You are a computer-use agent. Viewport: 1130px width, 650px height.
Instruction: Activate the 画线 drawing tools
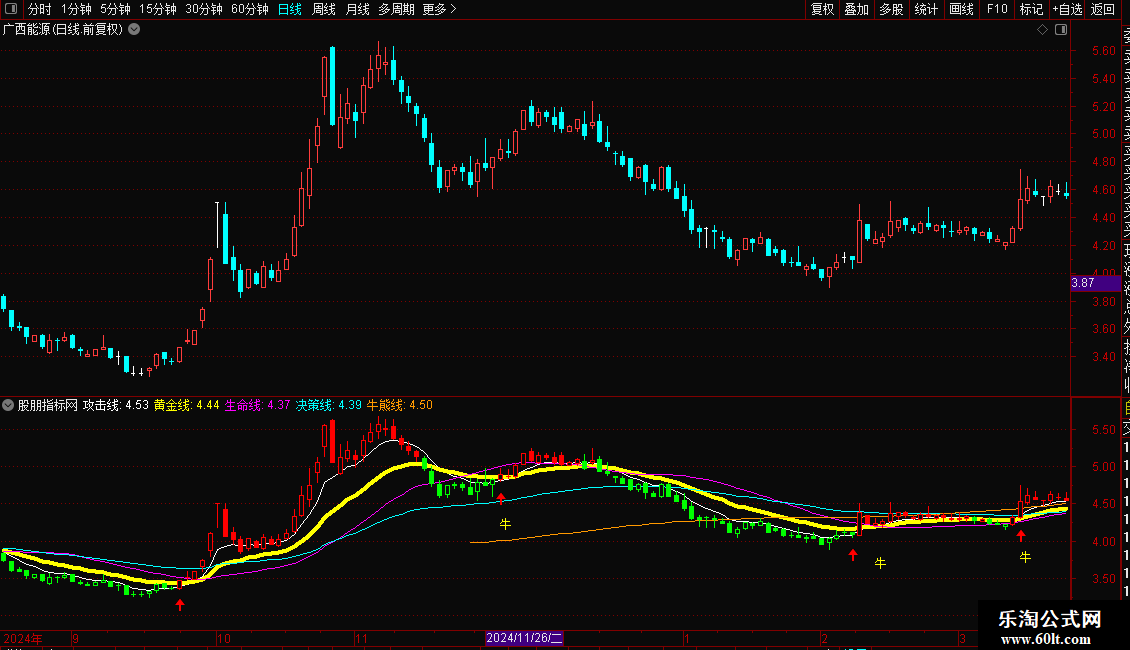point(961,9)
